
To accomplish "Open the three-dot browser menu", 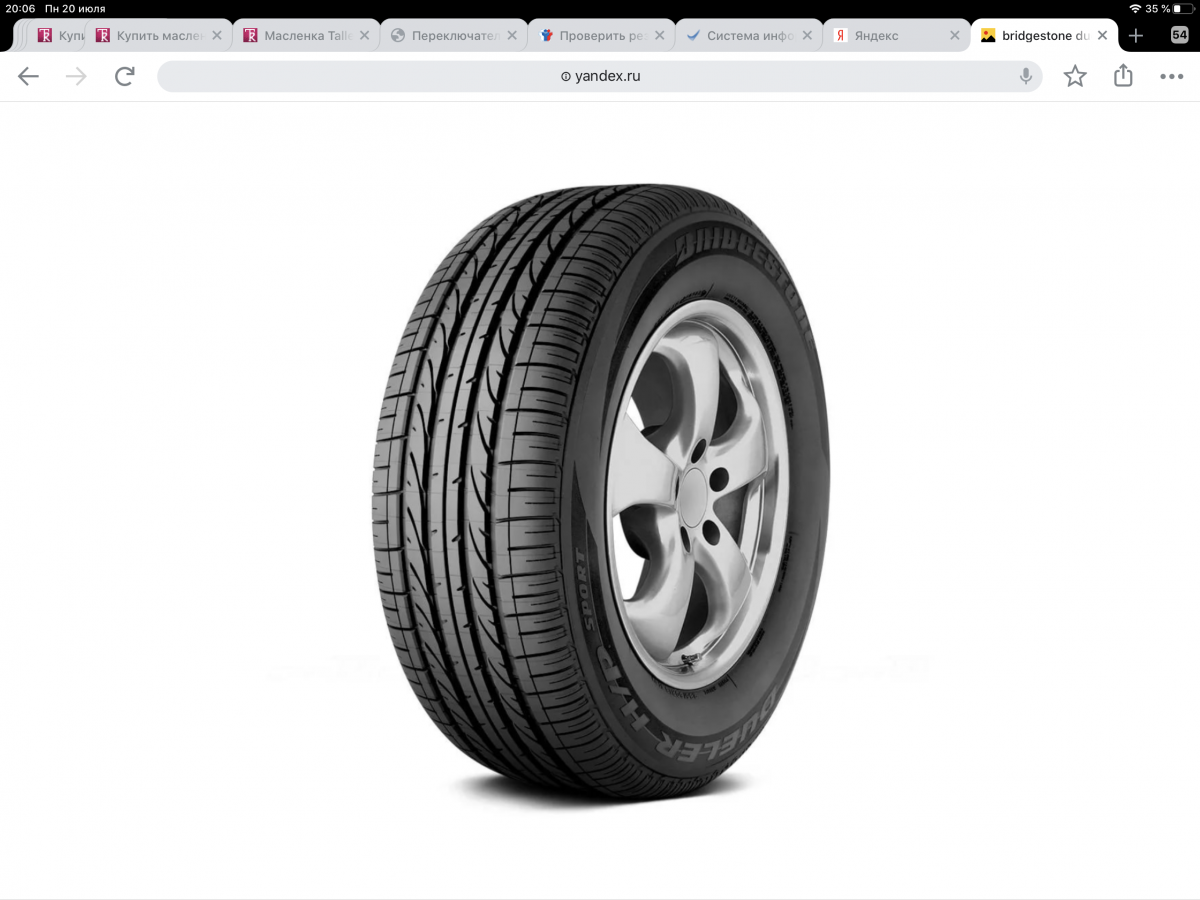I will click(1171, 76).
